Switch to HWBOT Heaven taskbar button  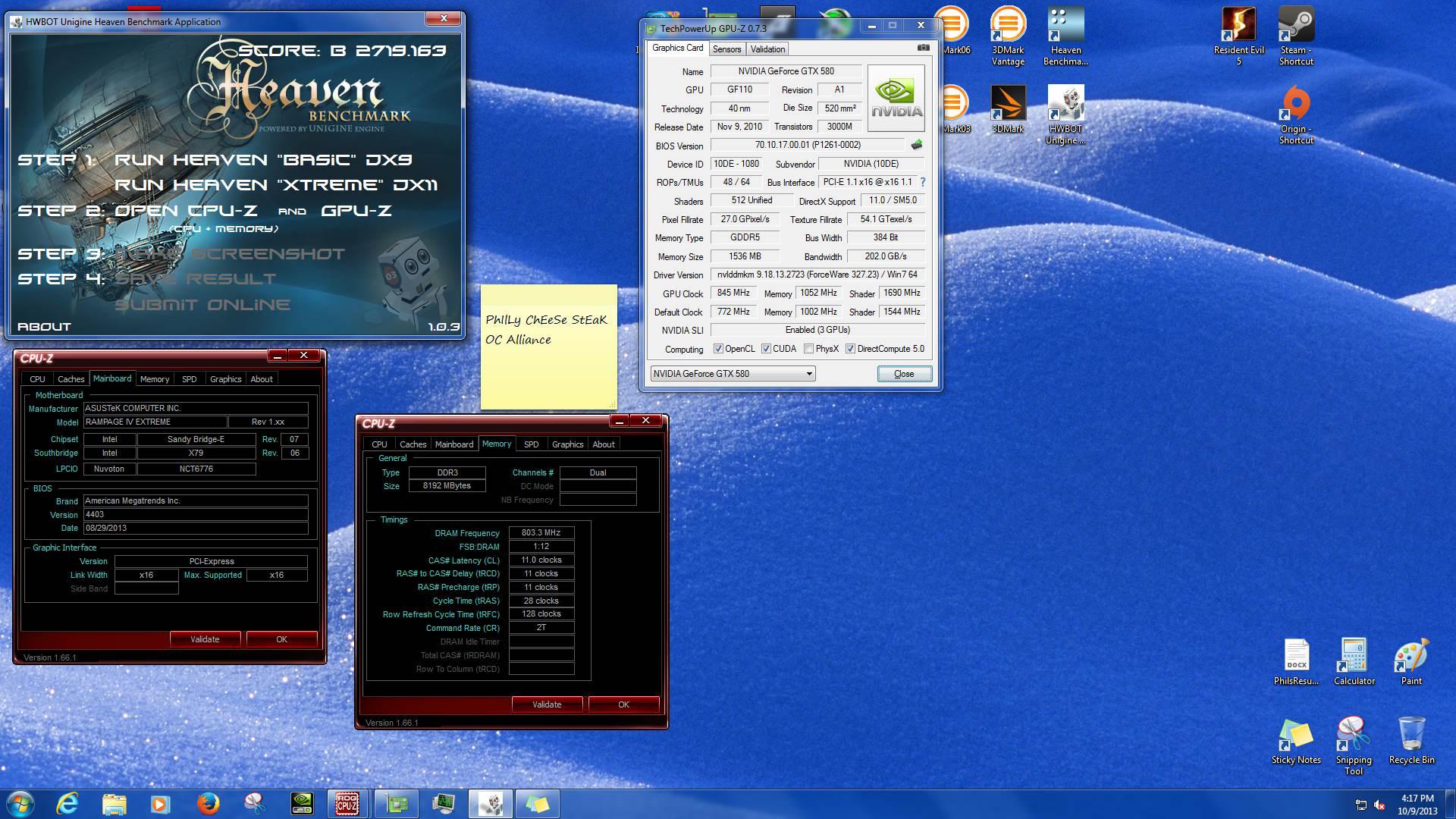[x=491, y=803]
